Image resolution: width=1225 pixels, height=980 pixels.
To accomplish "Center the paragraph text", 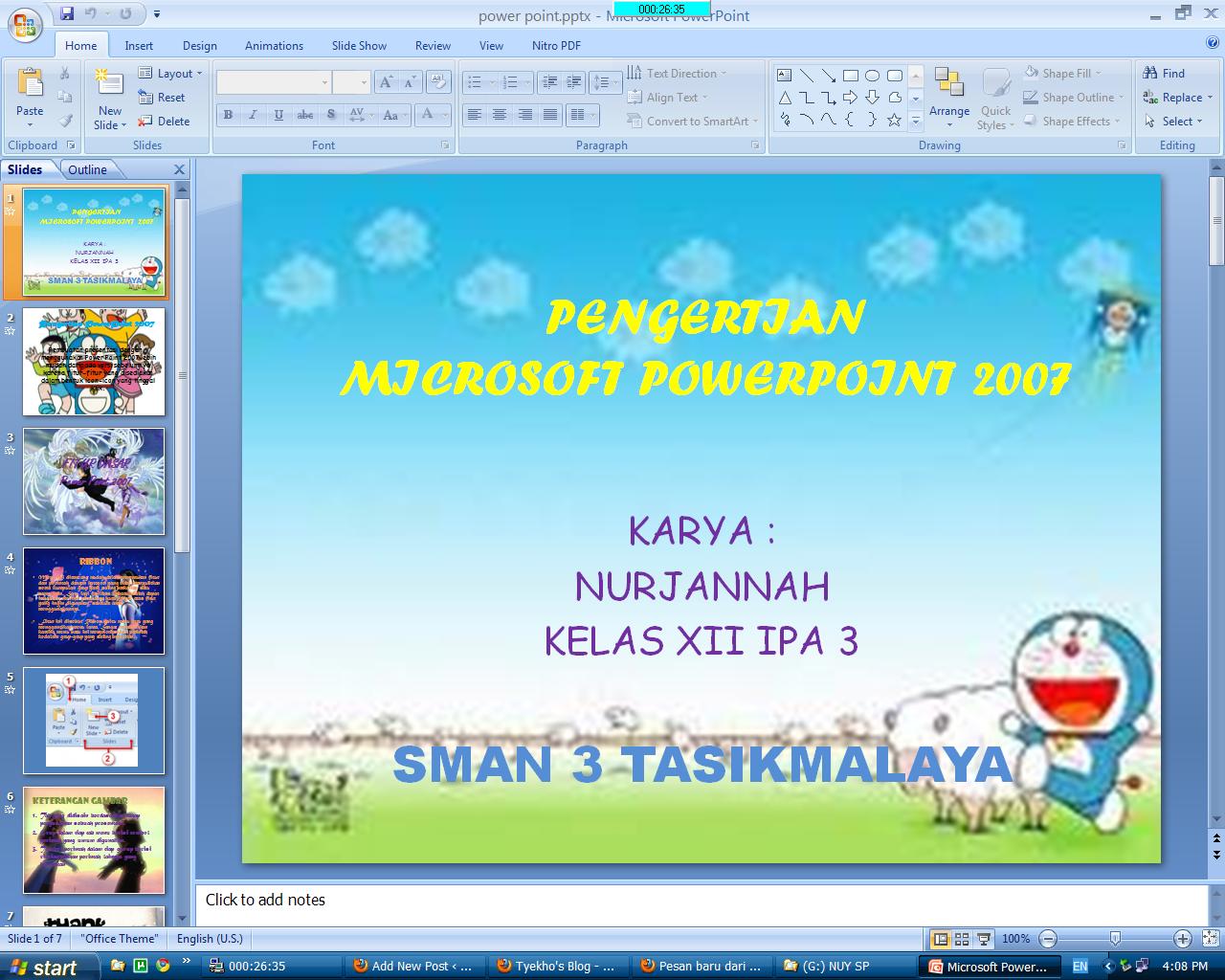I will tap(499, 115).
